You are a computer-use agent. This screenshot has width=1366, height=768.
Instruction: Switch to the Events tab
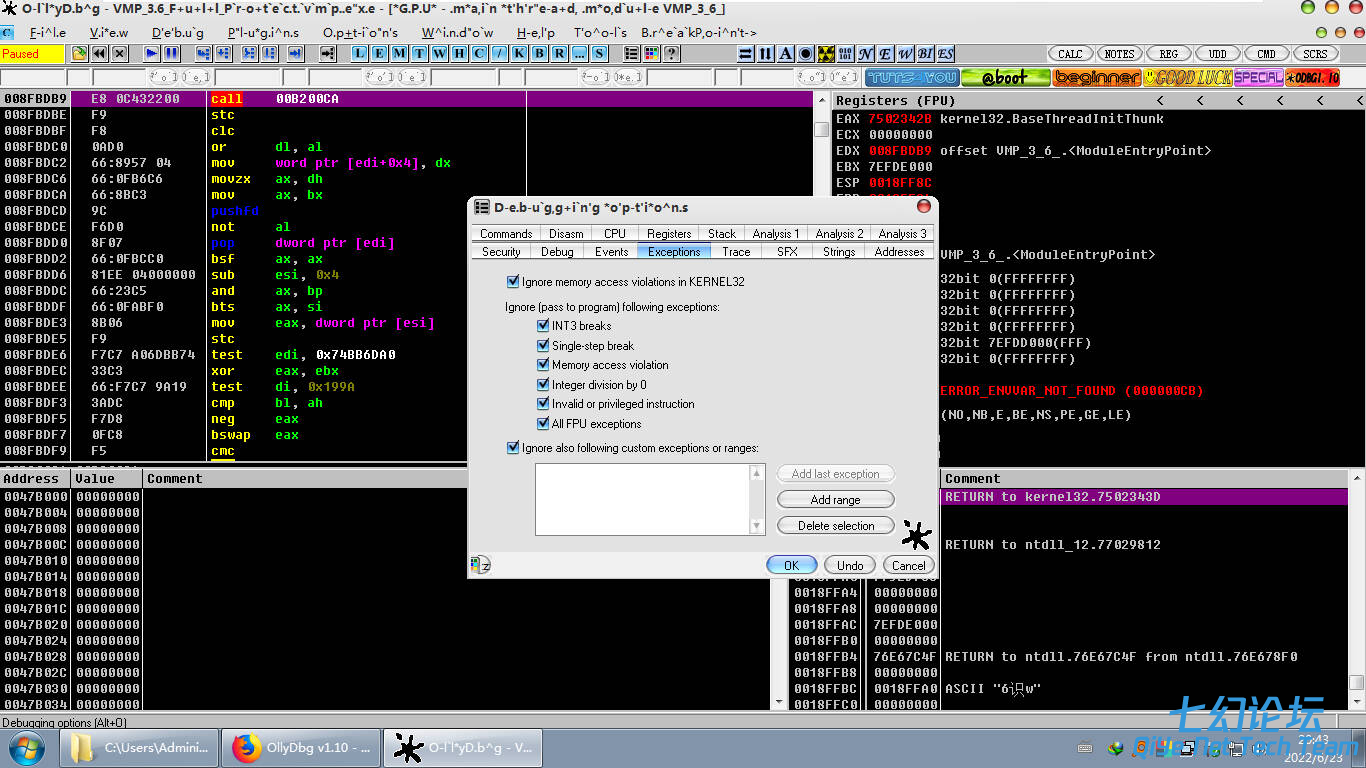tap(612, 252)
